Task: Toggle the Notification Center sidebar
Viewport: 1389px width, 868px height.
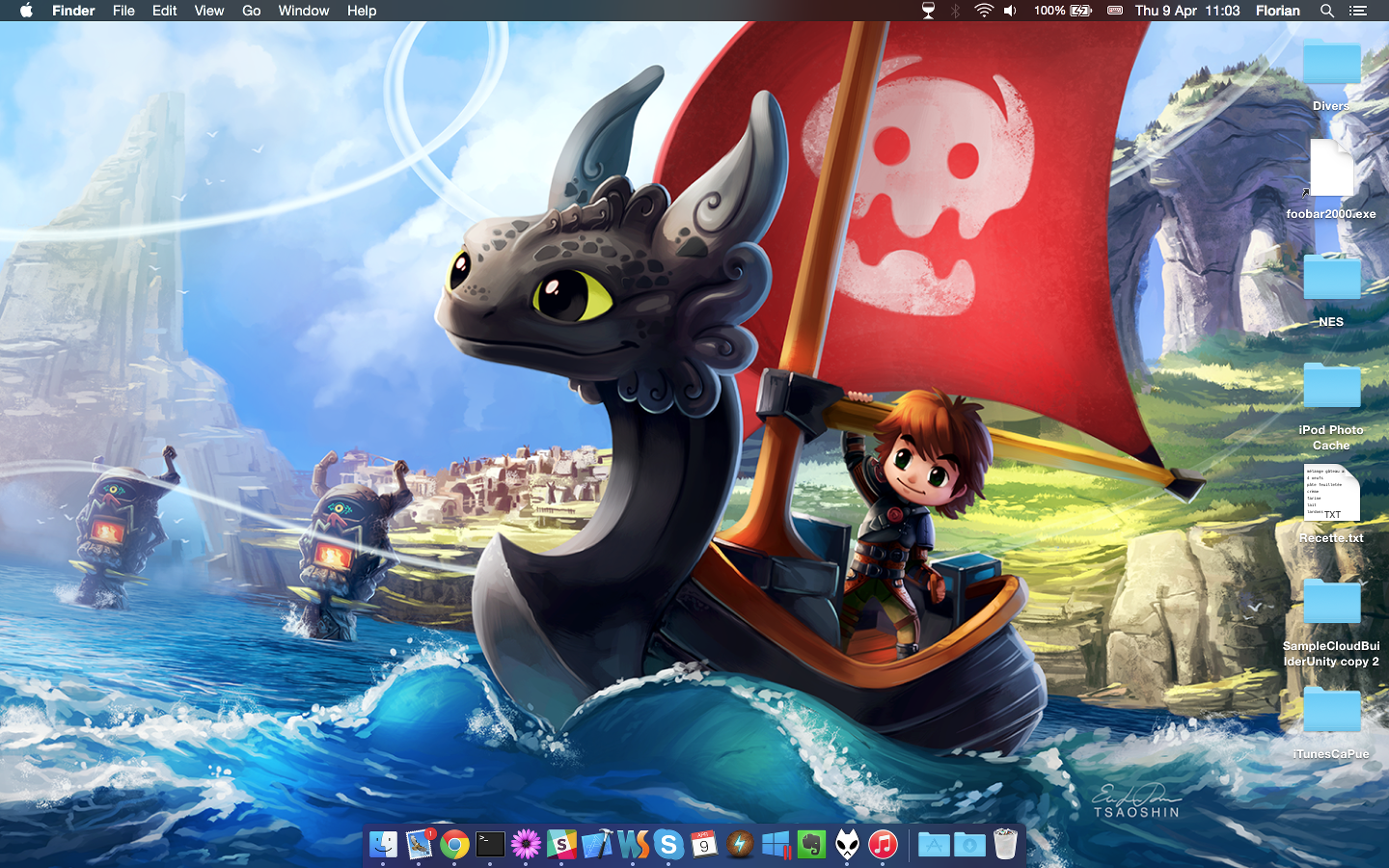Action: click(x=1358, y=11)
